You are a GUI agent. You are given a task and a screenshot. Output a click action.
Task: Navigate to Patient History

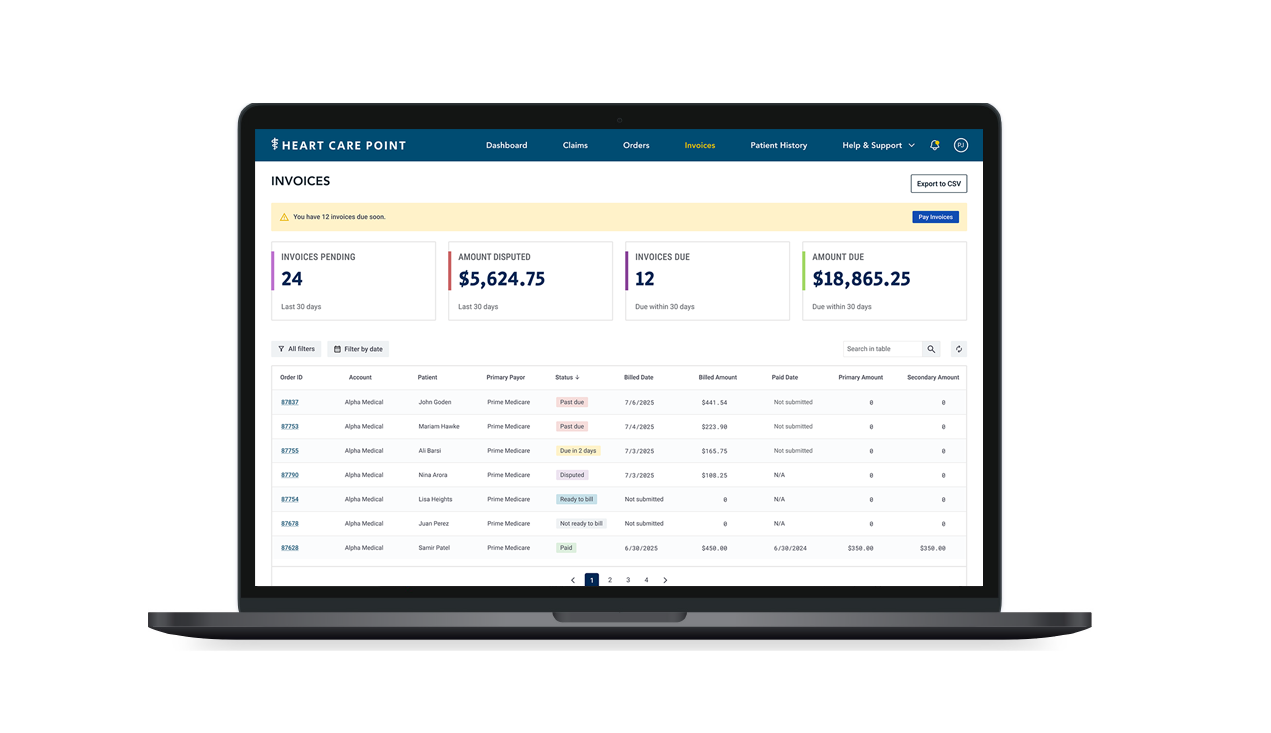click(778, 145)
